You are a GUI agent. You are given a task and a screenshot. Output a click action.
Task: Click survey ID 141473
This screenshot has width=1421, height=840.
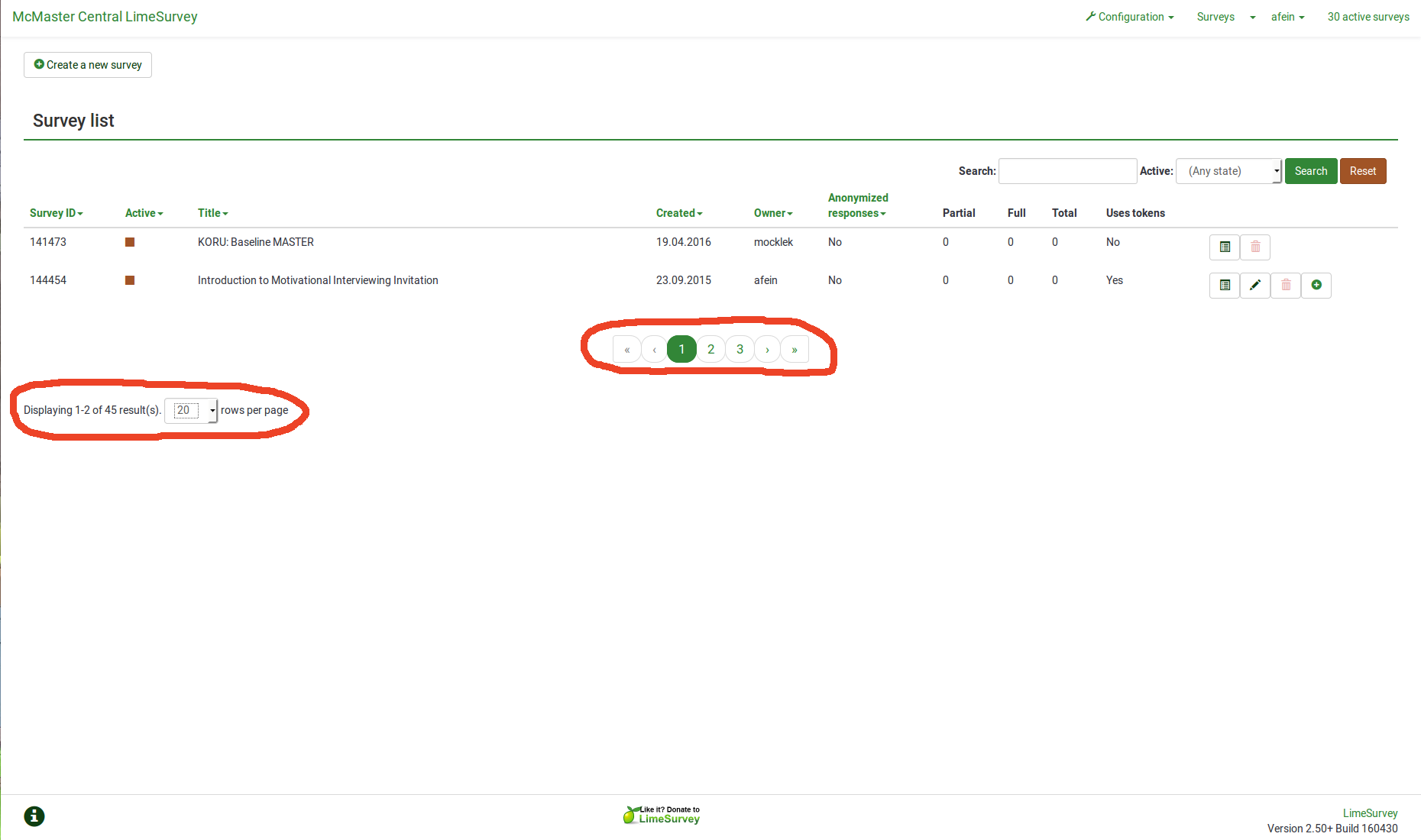coord(48,242)
